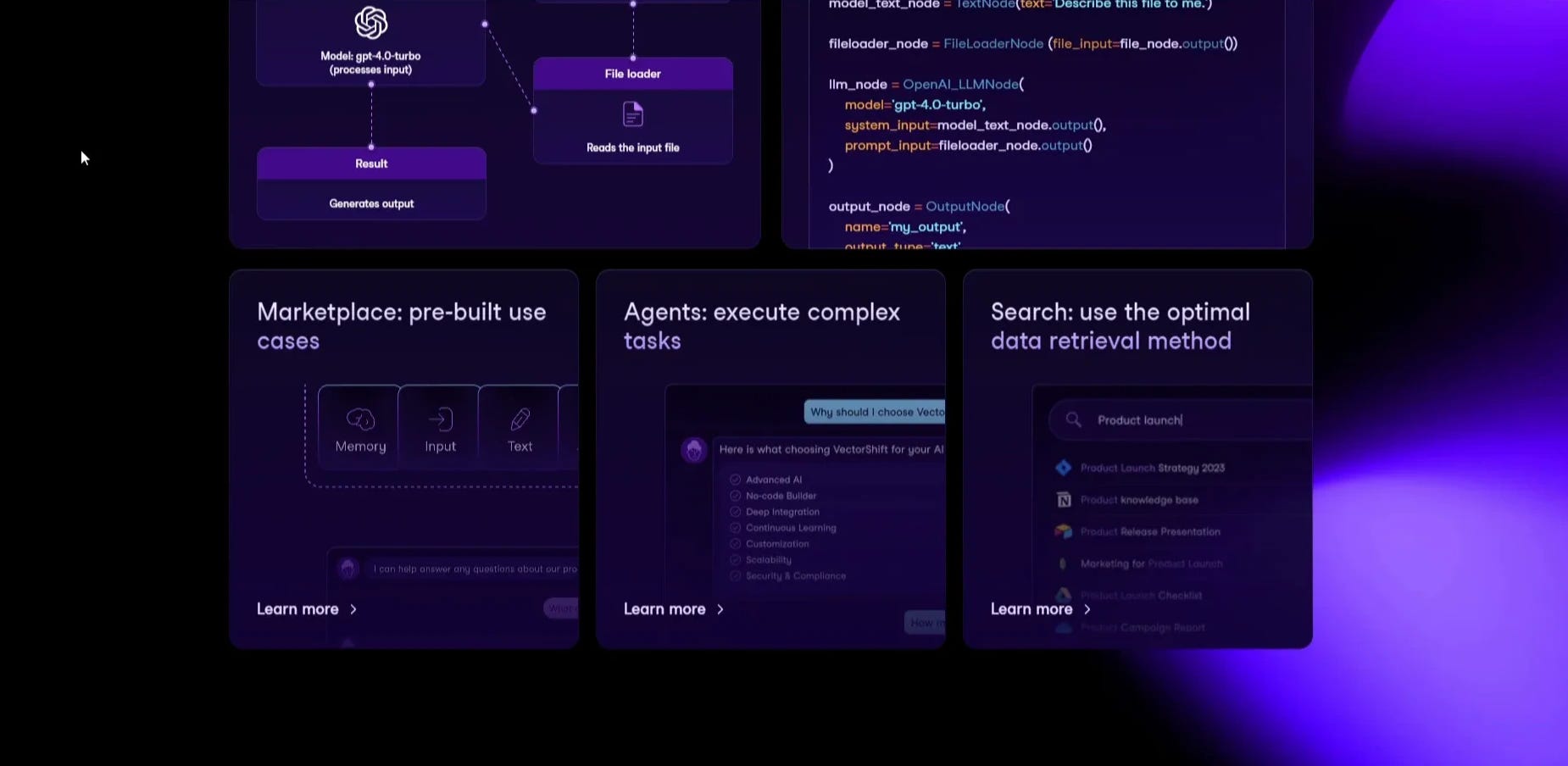1568x766 pixels.
Task: Toggle the No-code Builder checkmark
Action: point(734,495)
